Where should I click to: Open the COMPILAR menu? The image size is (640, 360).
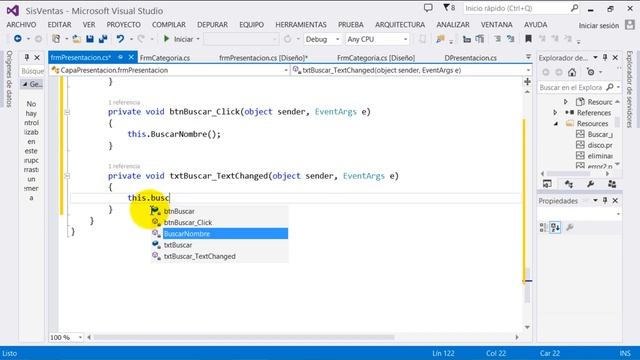point(169,25)
